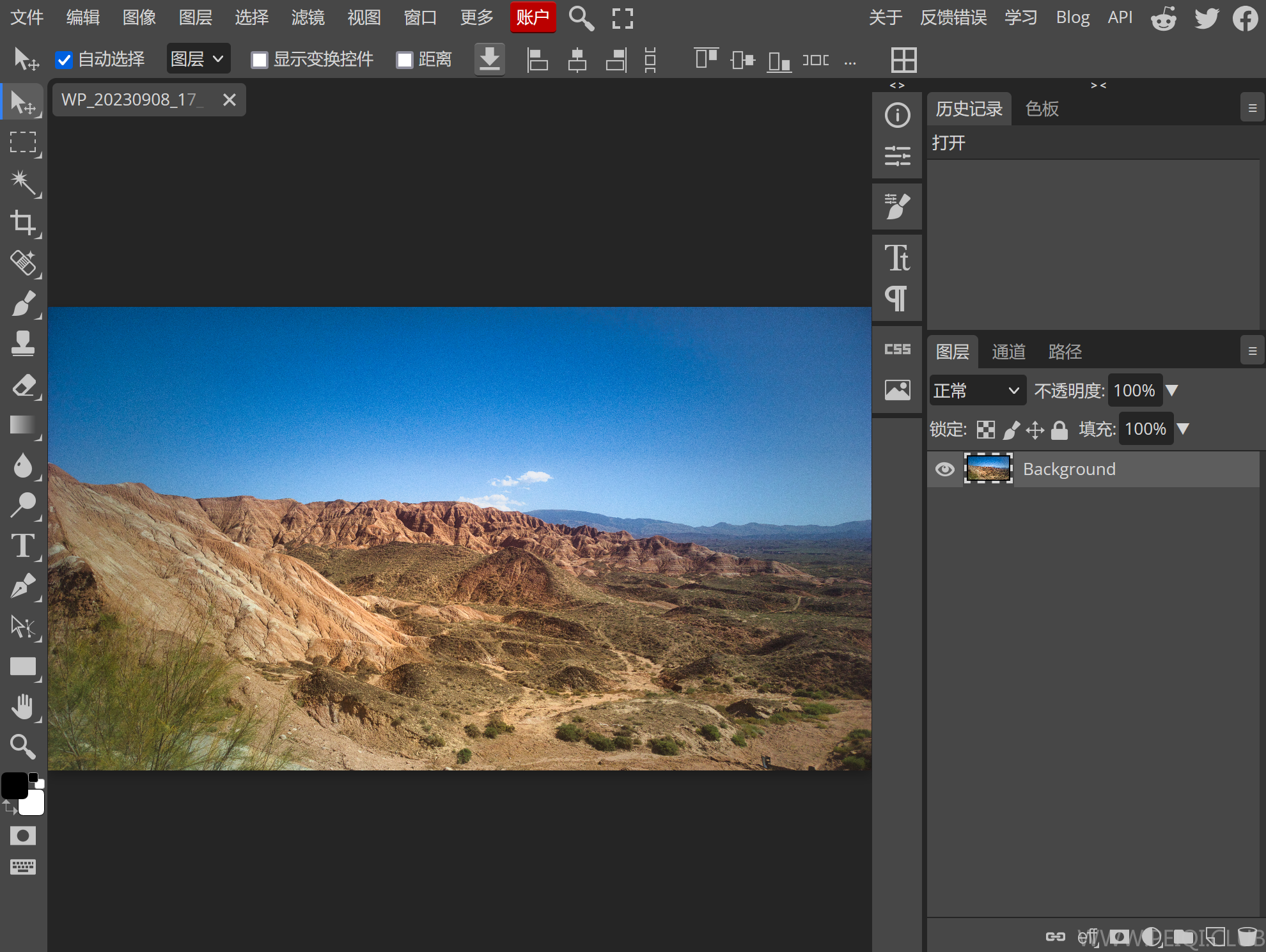The height and width of the screenshot is (952, 1266).
Task: Click the black foreground color swatch
Action: (13, 785)
